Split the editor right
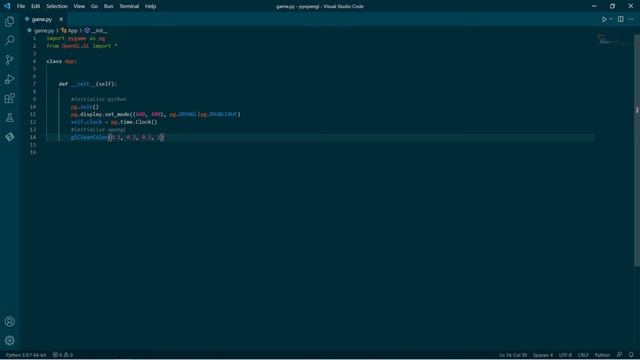The image size is (640, 360). tap(620, 19)
